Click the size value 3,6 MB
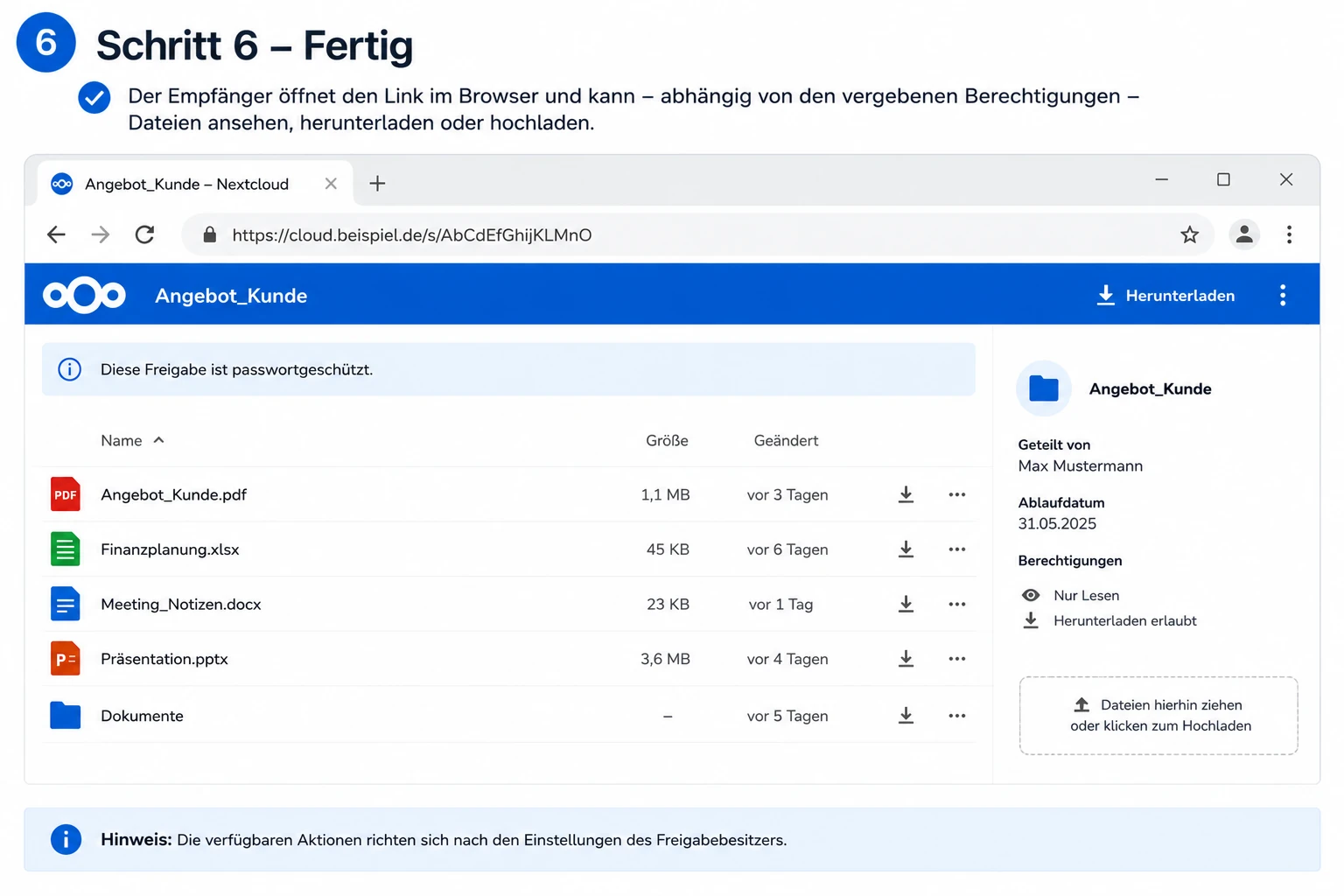 pyautogui.click(x=665, y=659)
